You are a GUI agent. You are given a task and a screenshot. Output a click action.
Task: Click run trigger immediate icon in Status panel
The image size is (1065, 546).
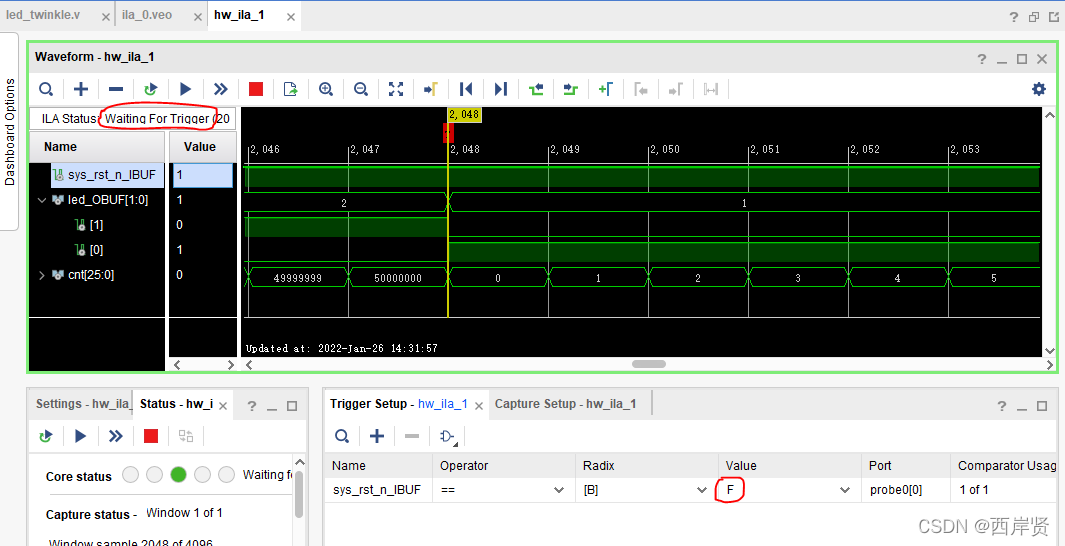click(x=116, y=436)
